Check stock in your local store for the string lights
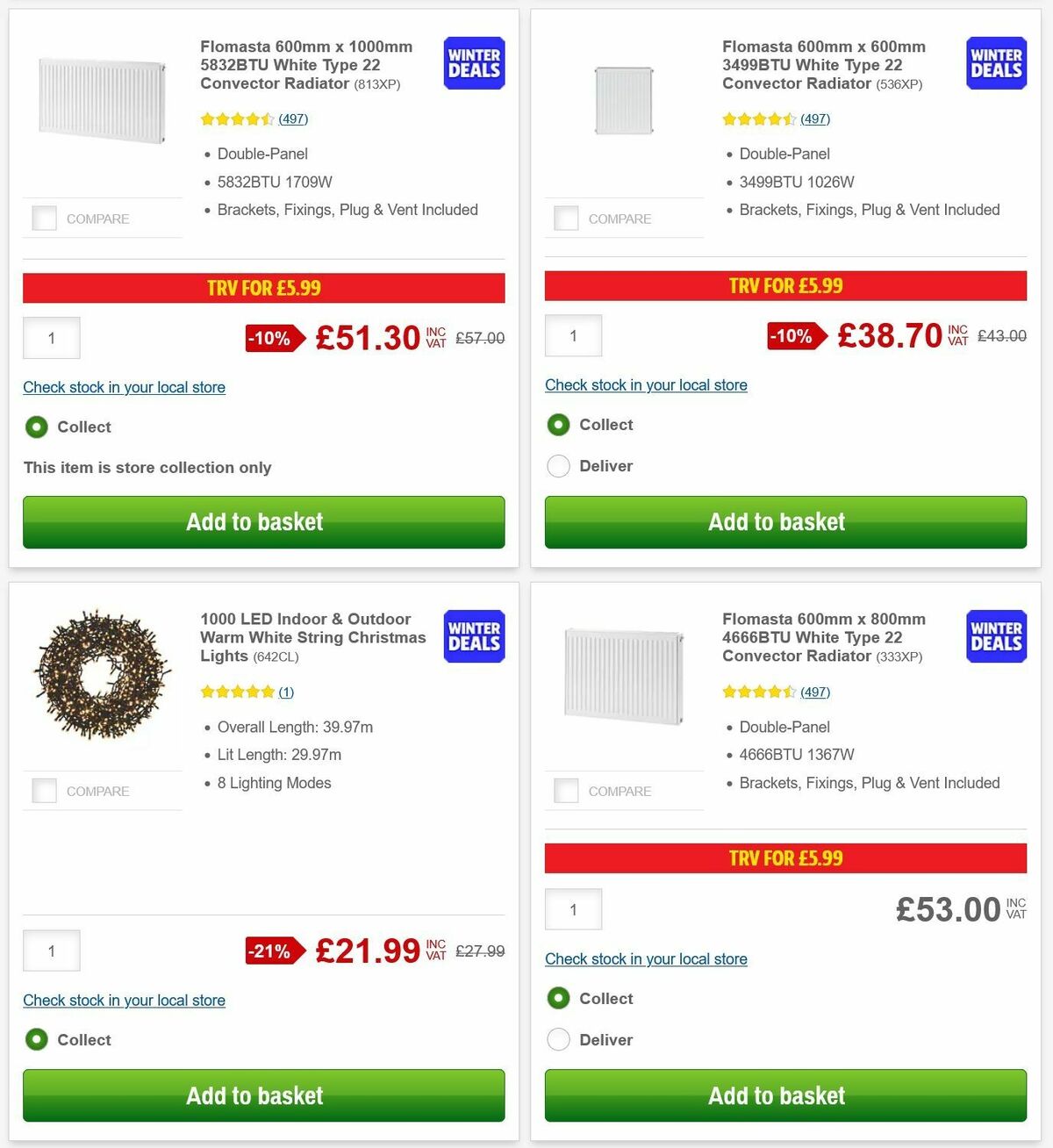The image size is (1053, 1148). (x=124, y=1000)
